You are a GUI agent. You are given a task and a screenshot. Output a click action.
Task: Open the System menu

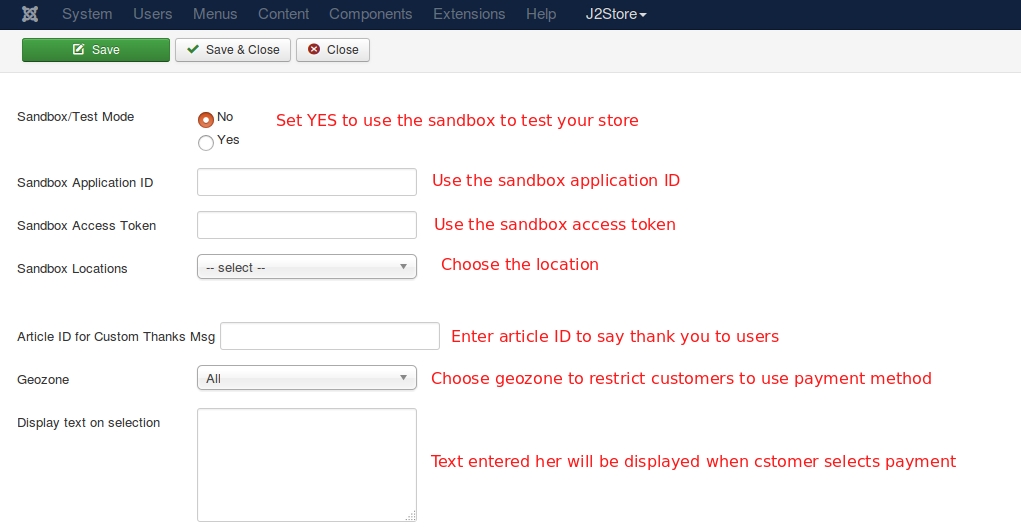point(87,14)
